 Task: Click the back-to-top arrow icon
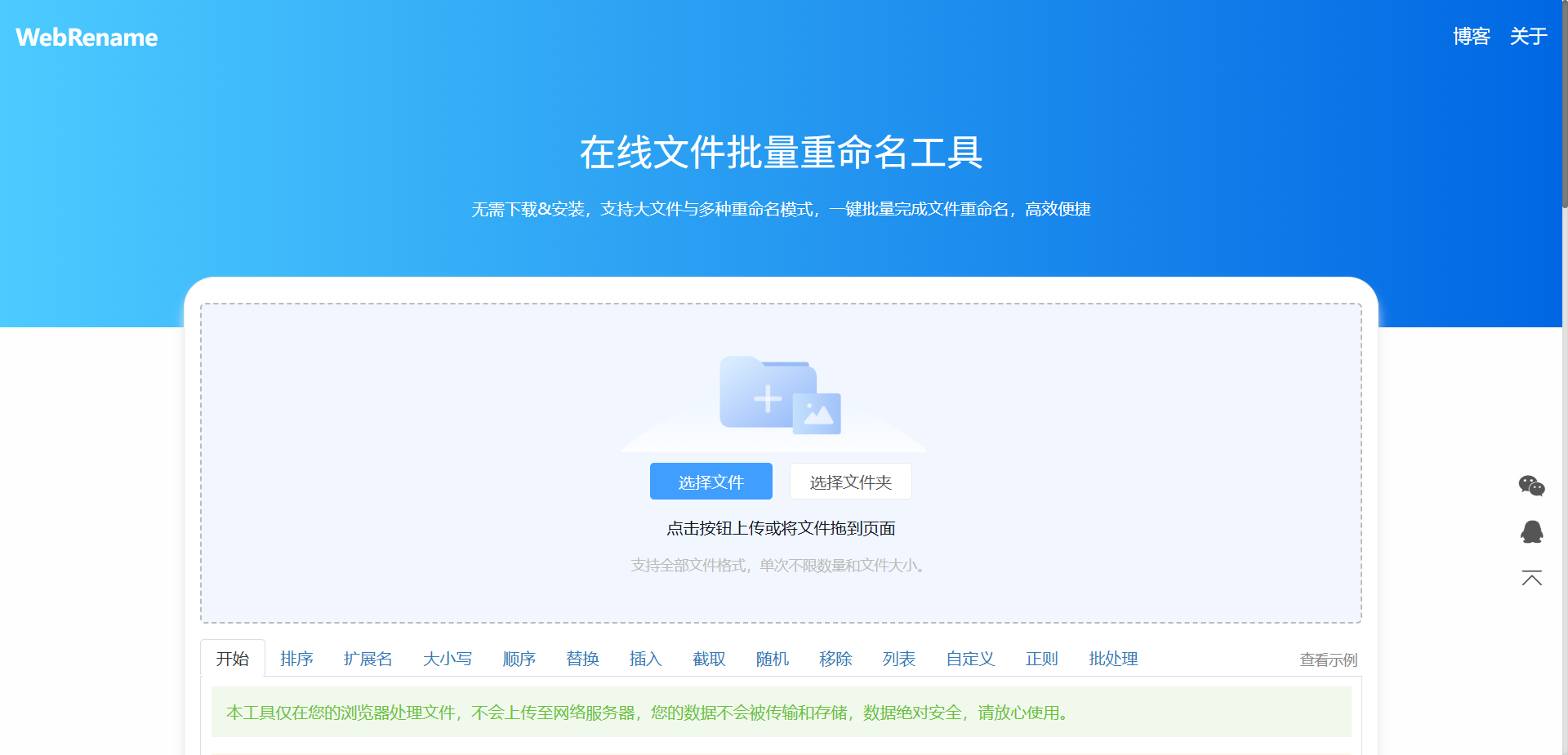[x=1532, y=578]
